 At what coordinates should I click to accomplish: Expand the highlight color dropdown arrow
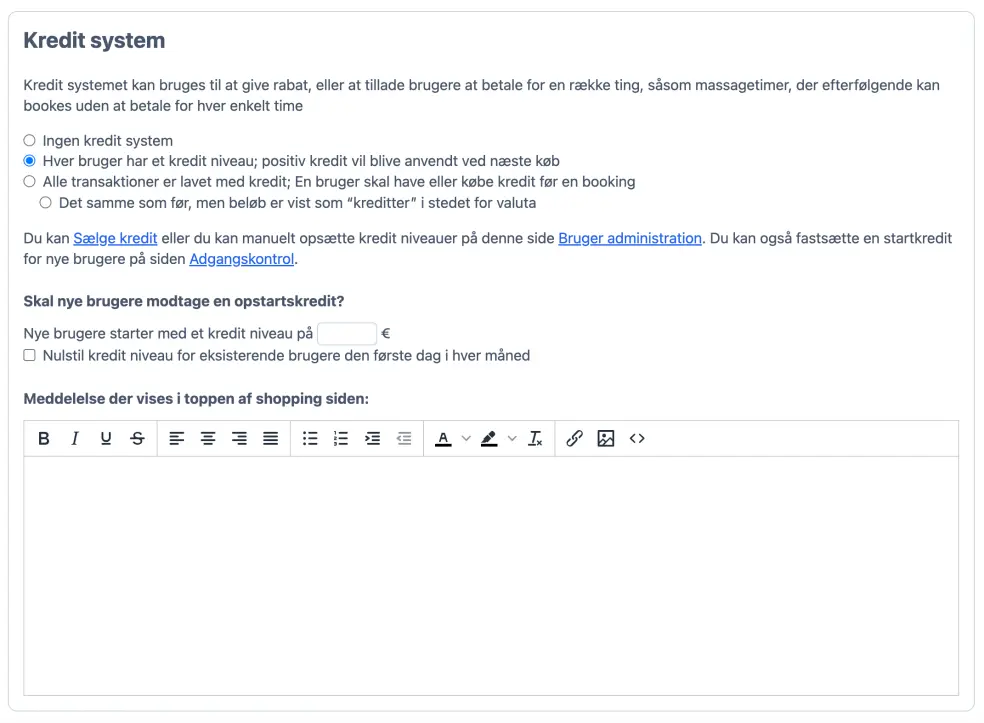point(512,438)
